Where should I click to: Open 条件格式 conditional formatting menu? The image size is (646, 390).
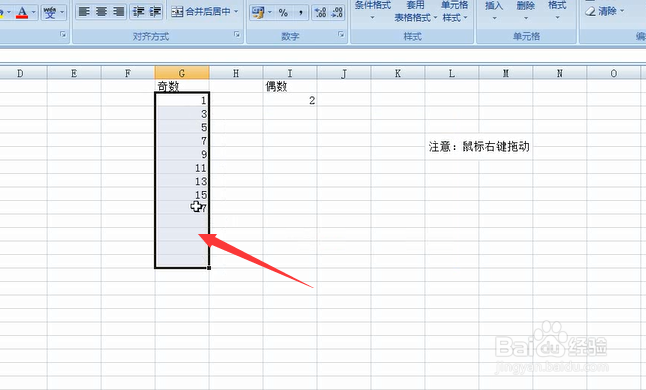[x=372, y=10]
